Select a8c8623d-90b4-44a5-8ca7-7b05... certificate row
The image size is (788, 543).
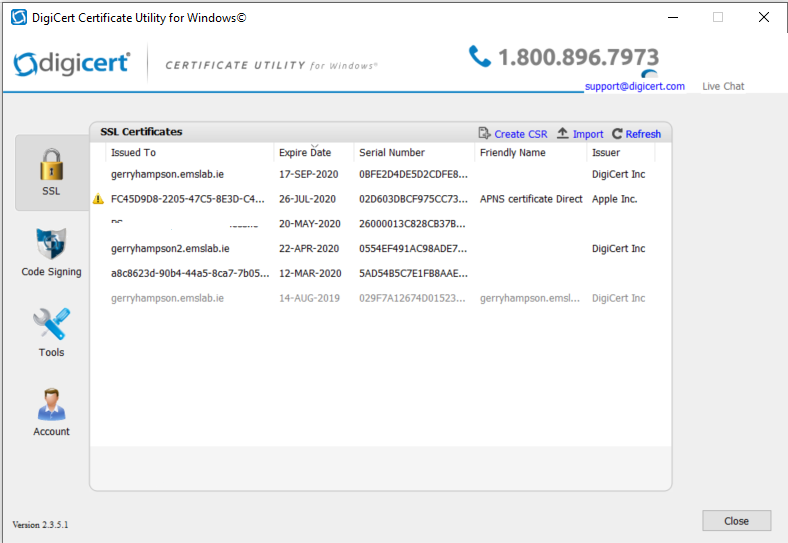coord(380,273)
